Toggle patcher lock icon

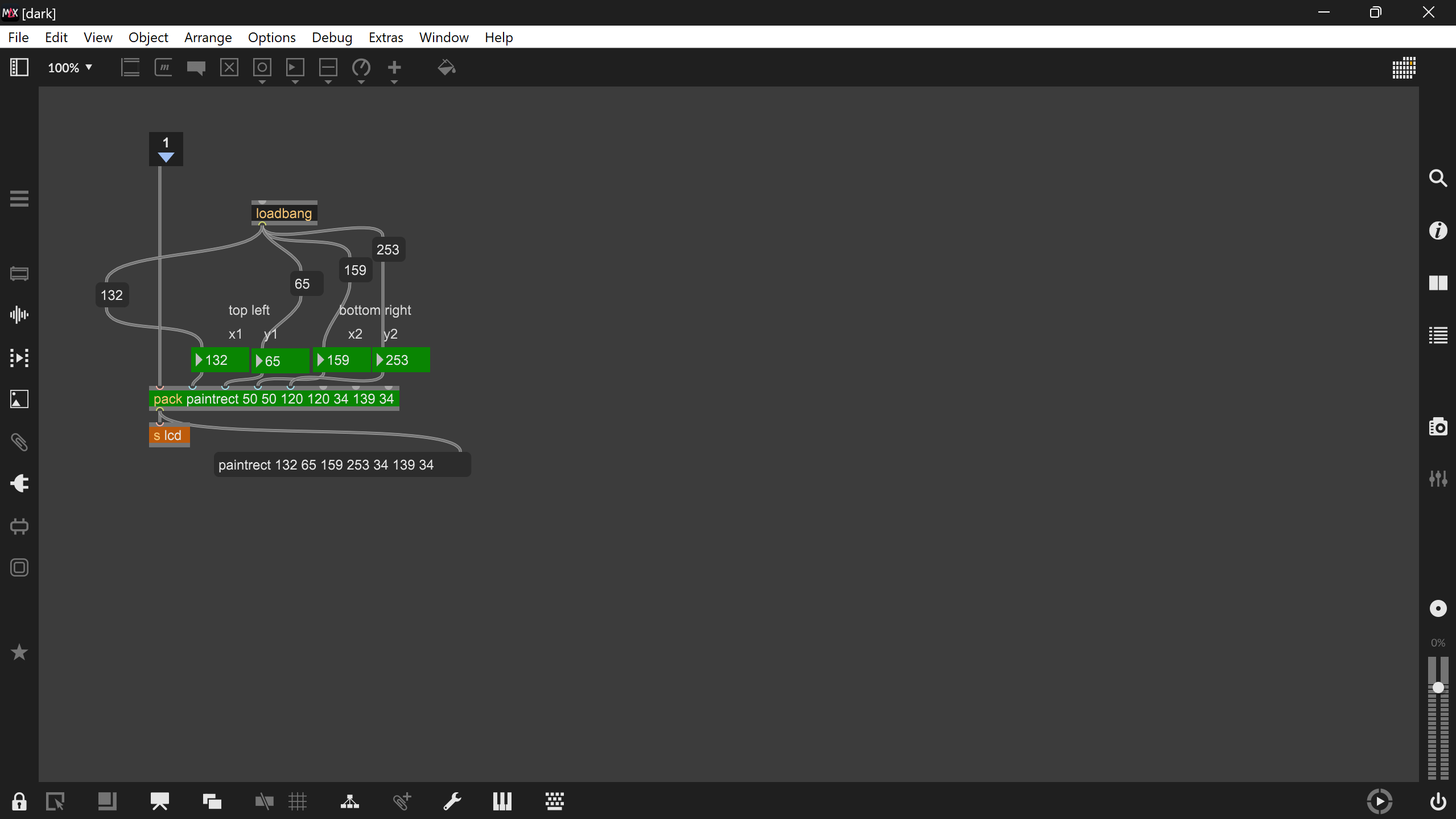[x=19, y=801]
